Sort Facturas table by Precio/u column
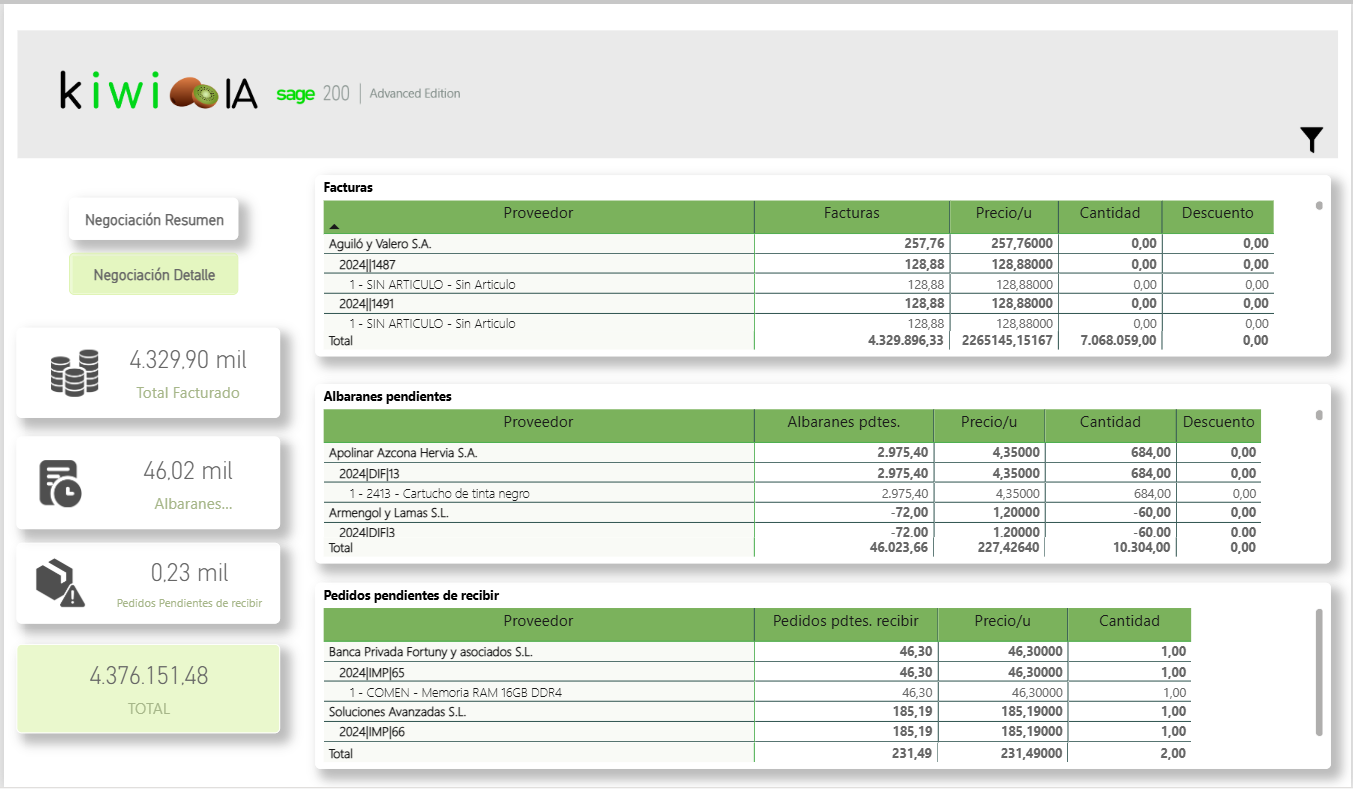 pos(1003,213)
